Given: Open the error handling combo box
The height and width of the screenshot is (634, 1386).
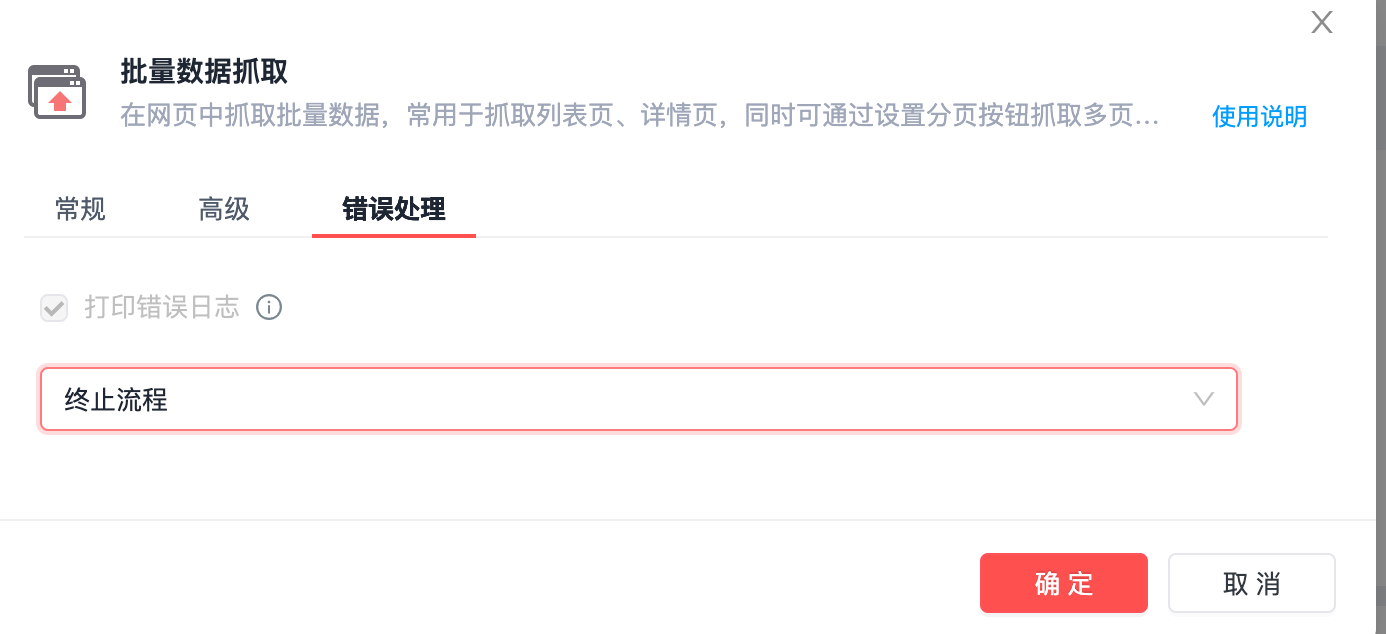Looking at the screenshot, I should click(638, 399).
